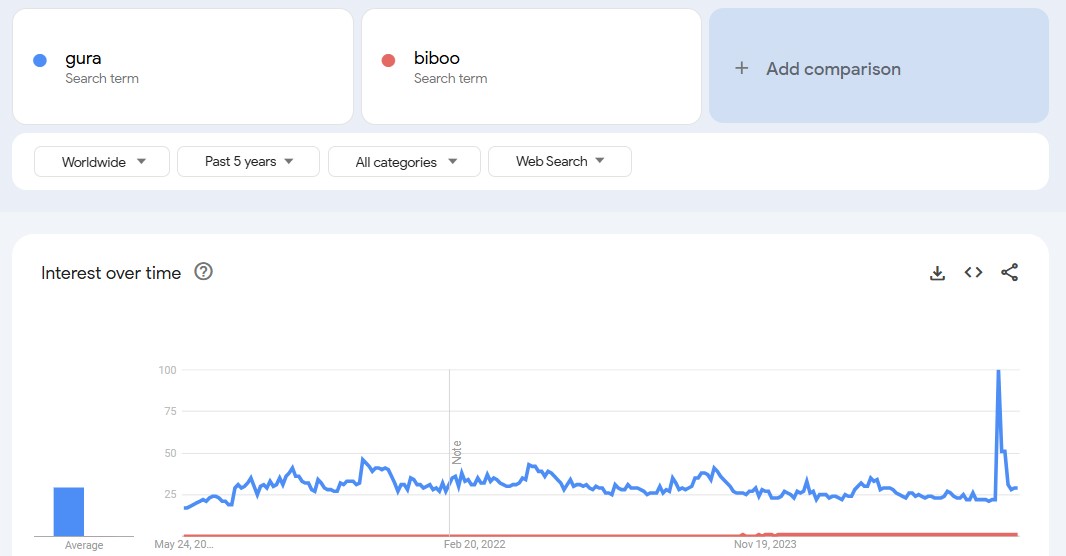Click the blue dot next to gura
This screenshot has width=1066, height=556.
[40, 60]
